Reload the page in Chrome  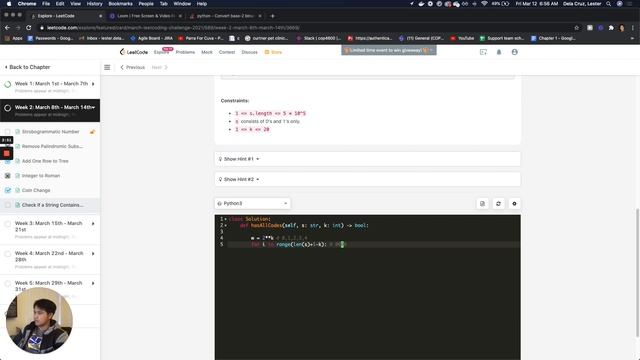click(29, 28)
